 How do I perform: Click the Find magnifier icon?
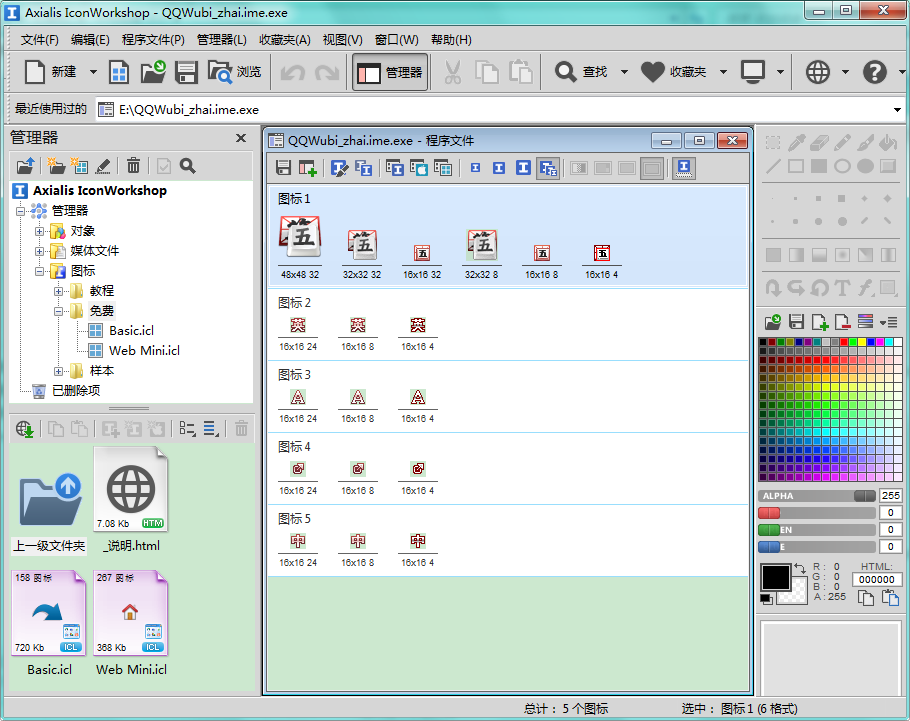(x=565, y=72)
